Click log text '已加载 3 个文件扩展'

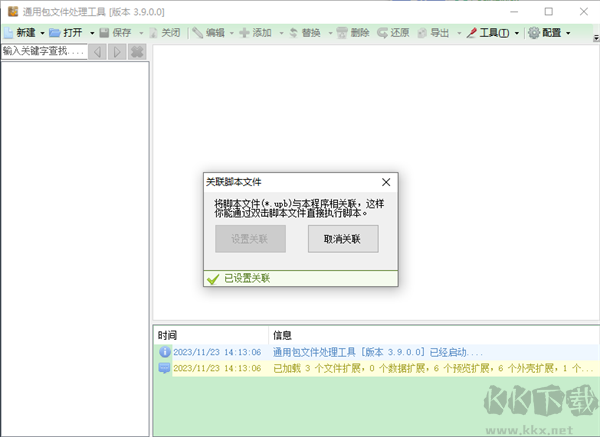[317, 369]
